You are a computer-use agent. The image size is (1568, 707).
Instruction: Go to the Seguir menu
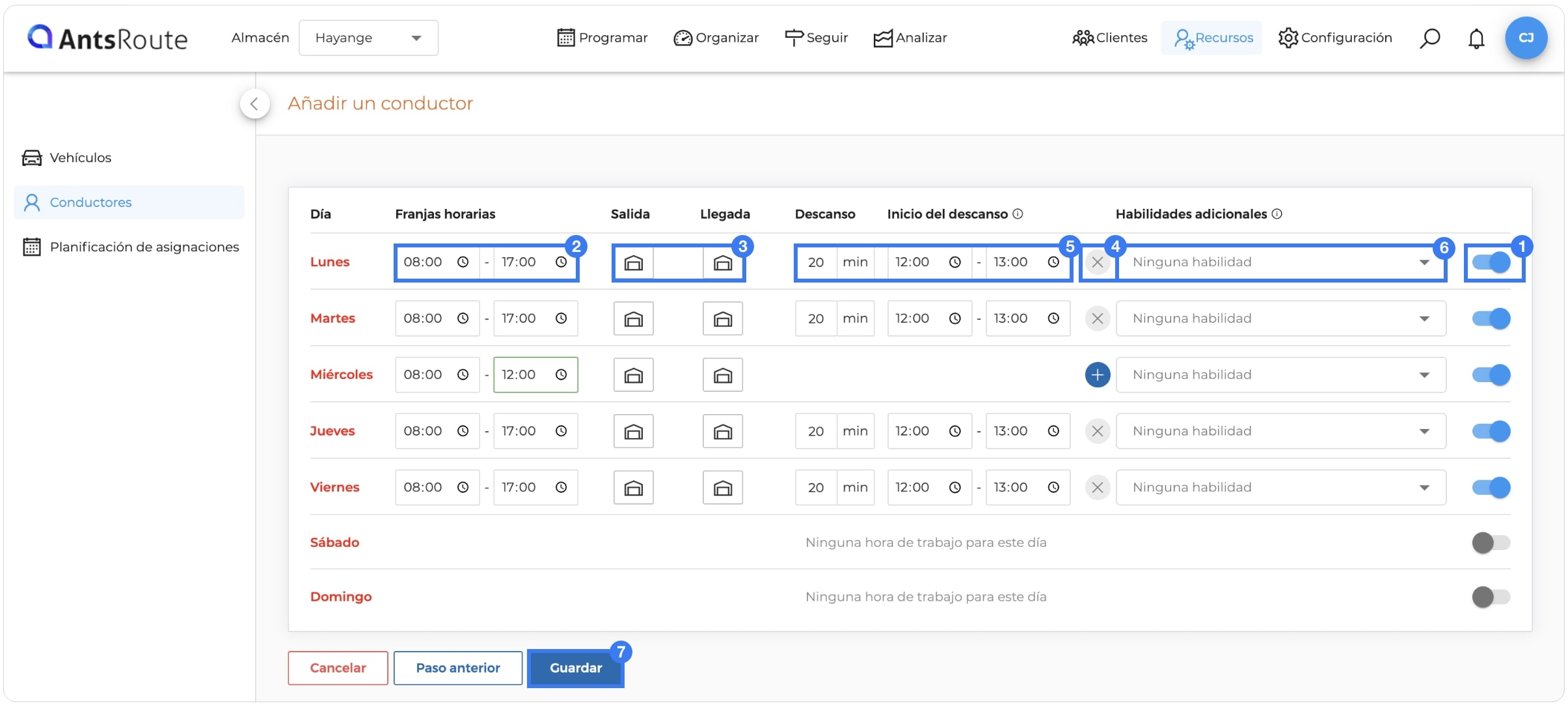click(x=816, y=38)
